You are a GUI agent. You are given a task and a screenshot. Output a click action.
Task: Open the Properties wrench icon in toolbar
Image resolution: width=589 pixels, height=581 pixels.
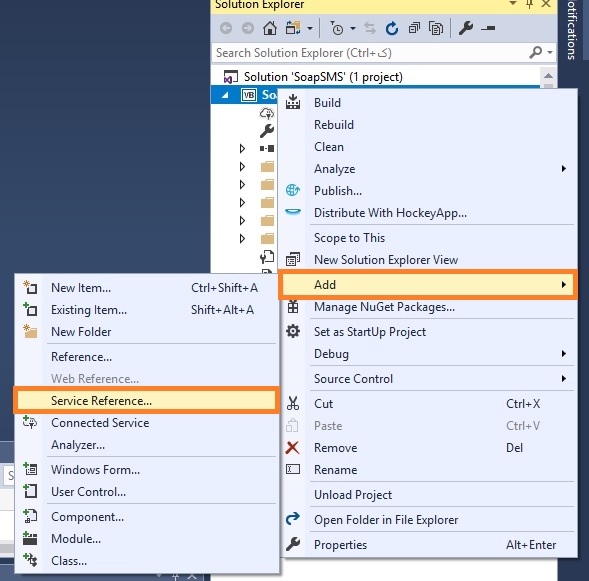tap(466, 28)
